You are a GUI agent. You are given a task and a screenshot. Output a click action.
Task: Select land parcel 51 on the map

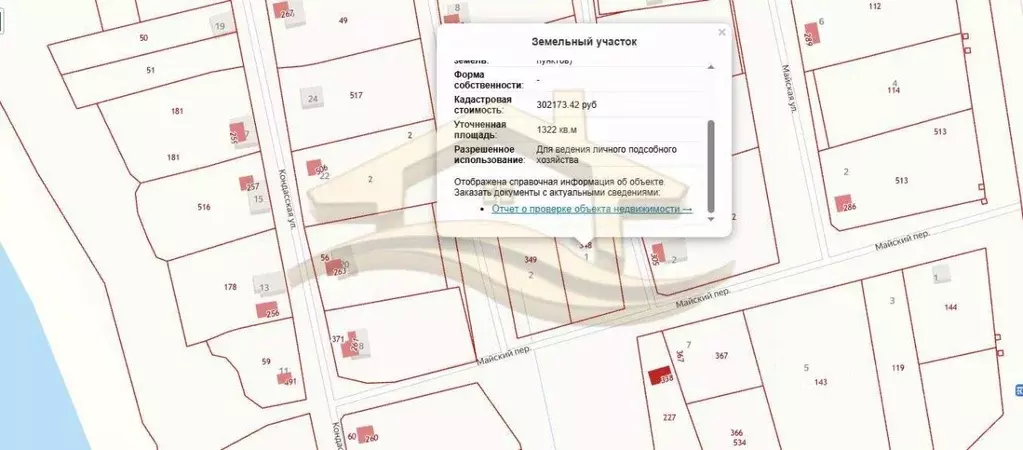pyautogui.click(x=151, y=70)
